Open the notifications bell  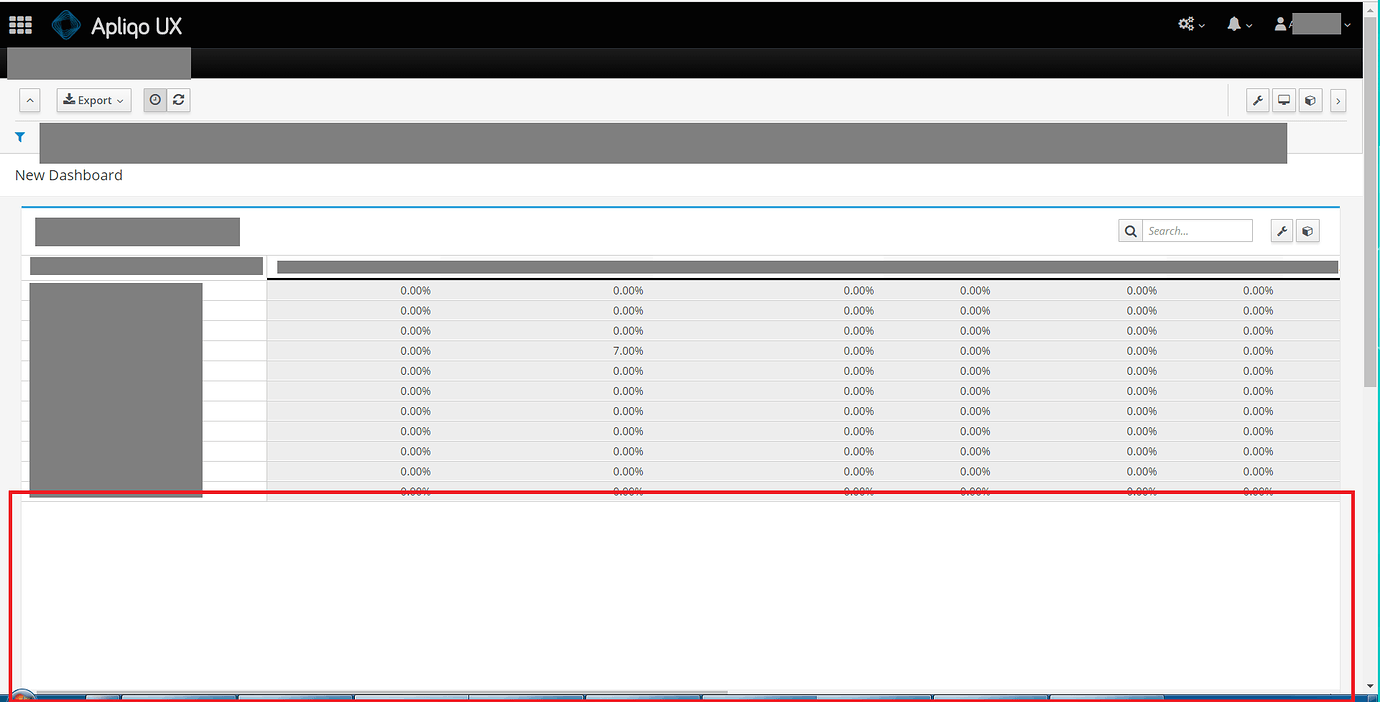point(1235,24)
